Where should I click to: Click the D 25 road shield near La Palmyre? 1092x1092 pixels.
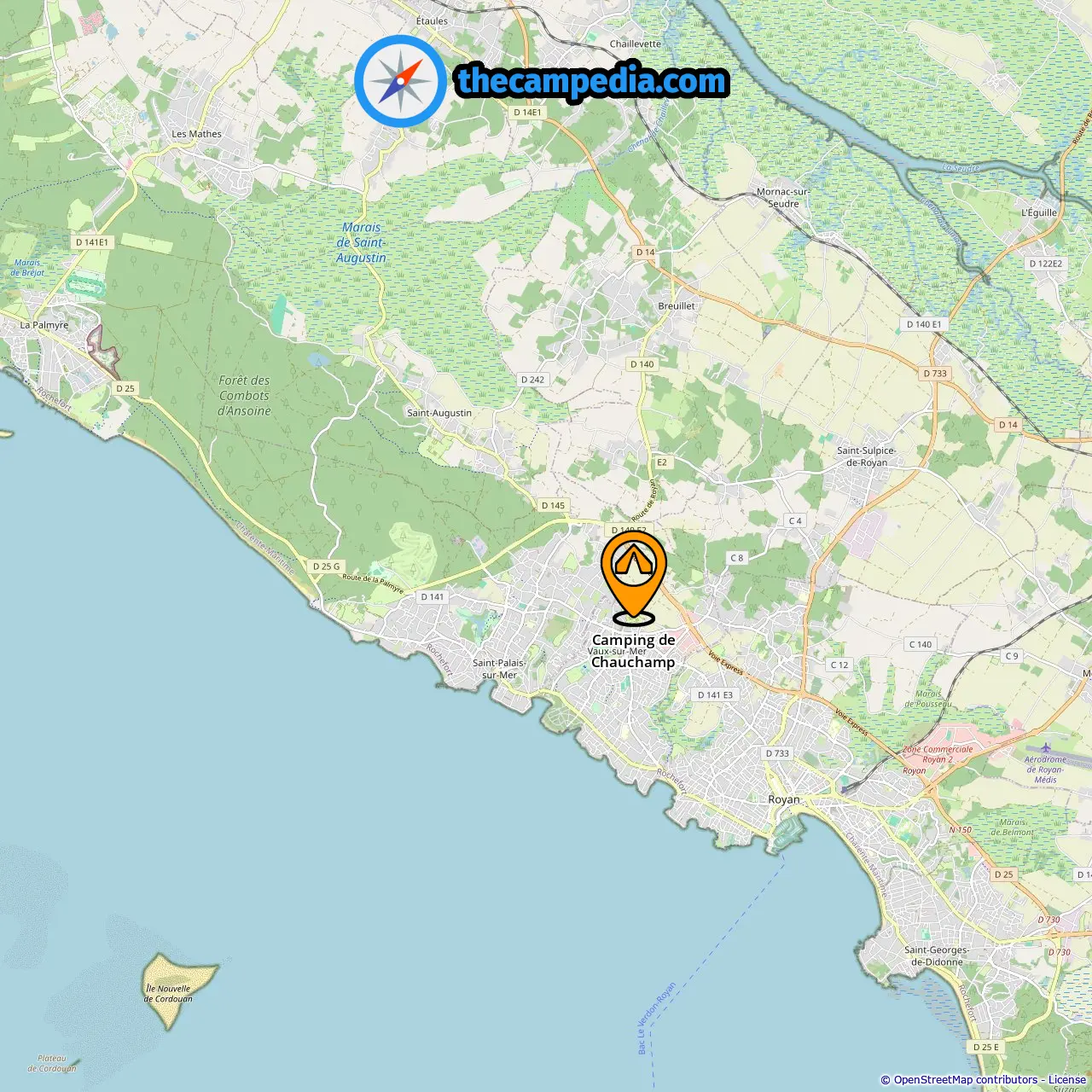pyautogui.click(x=125, y=388)
